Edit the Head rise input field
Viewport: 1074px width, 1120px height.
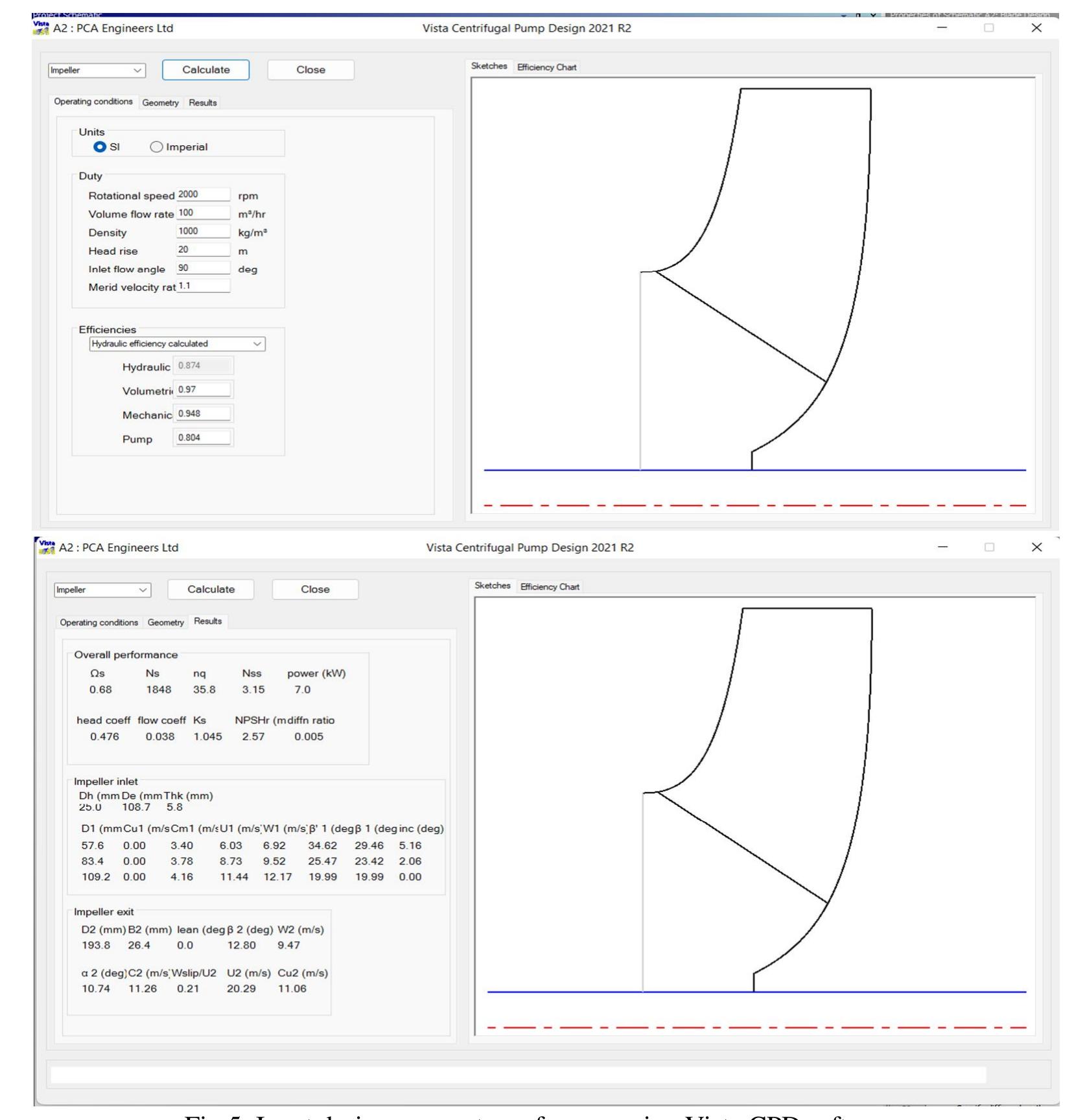tap(203, 250)
